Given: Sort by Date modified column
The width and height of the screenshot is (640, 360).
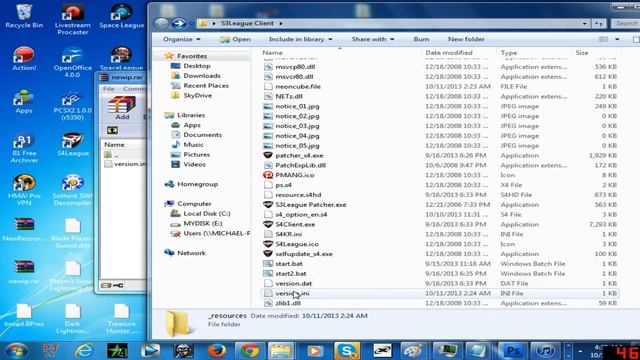Looking at the screenshot, I should 449,53.
